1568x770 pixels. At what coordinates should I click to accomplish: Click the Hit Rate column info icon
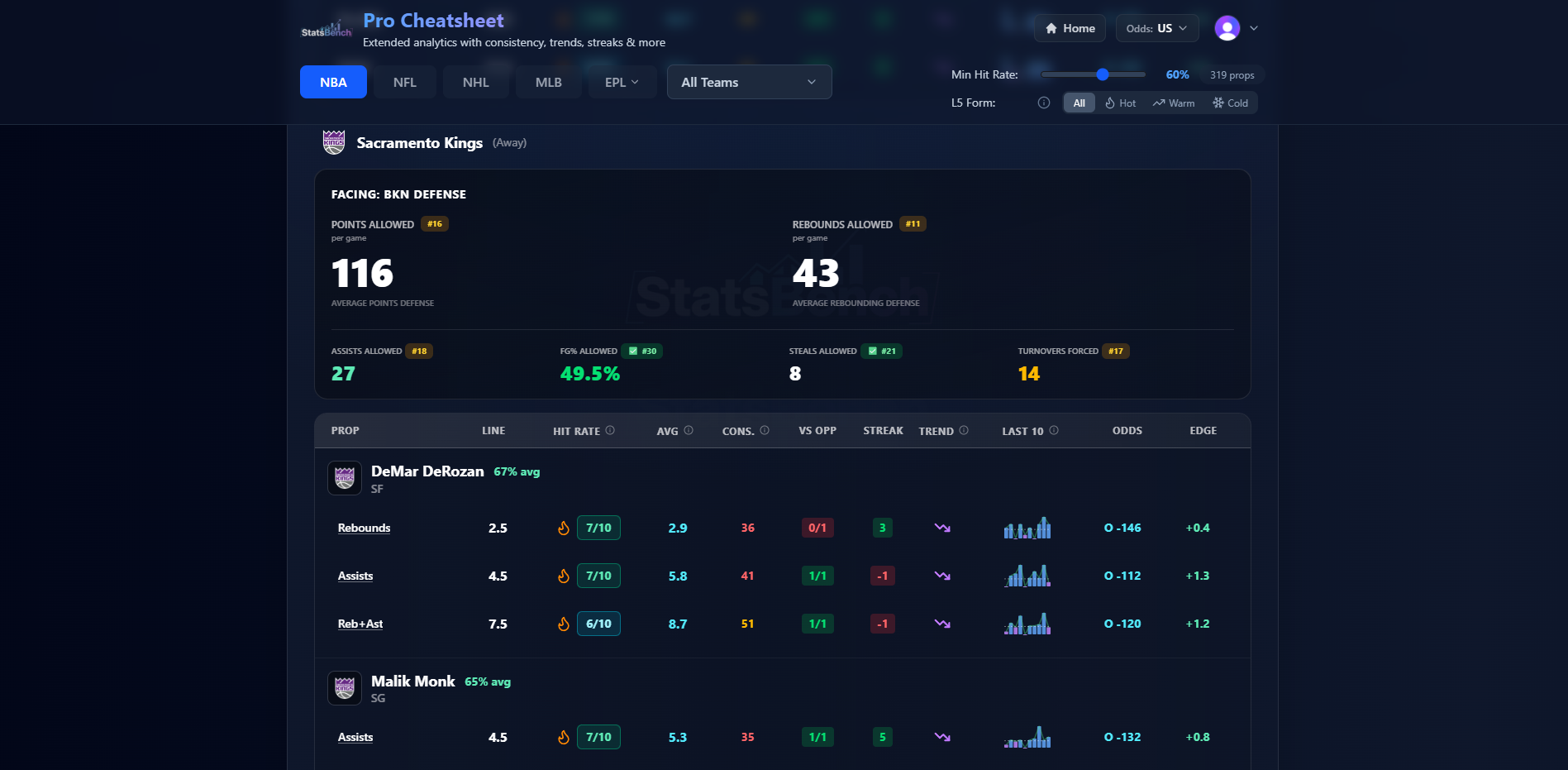[x=610, y=430]
